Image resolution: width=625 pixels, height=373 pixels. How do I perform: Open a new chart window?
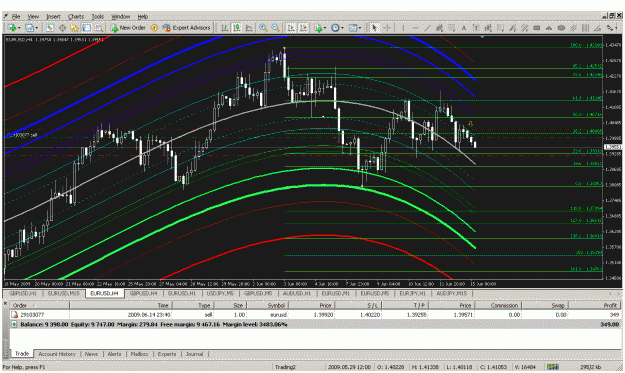[12, 27]
